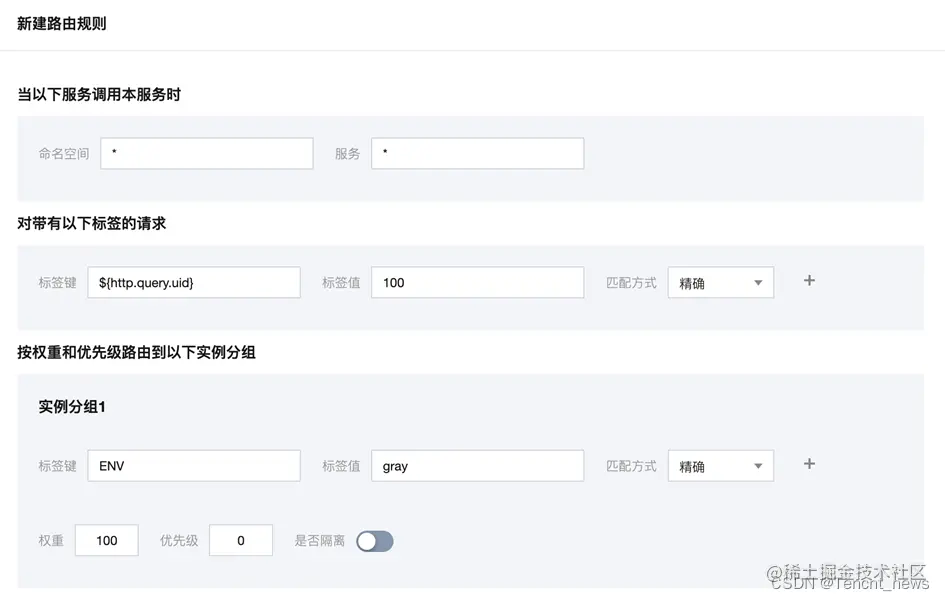Click the 权重 weight field showing 100

[106, 540]
